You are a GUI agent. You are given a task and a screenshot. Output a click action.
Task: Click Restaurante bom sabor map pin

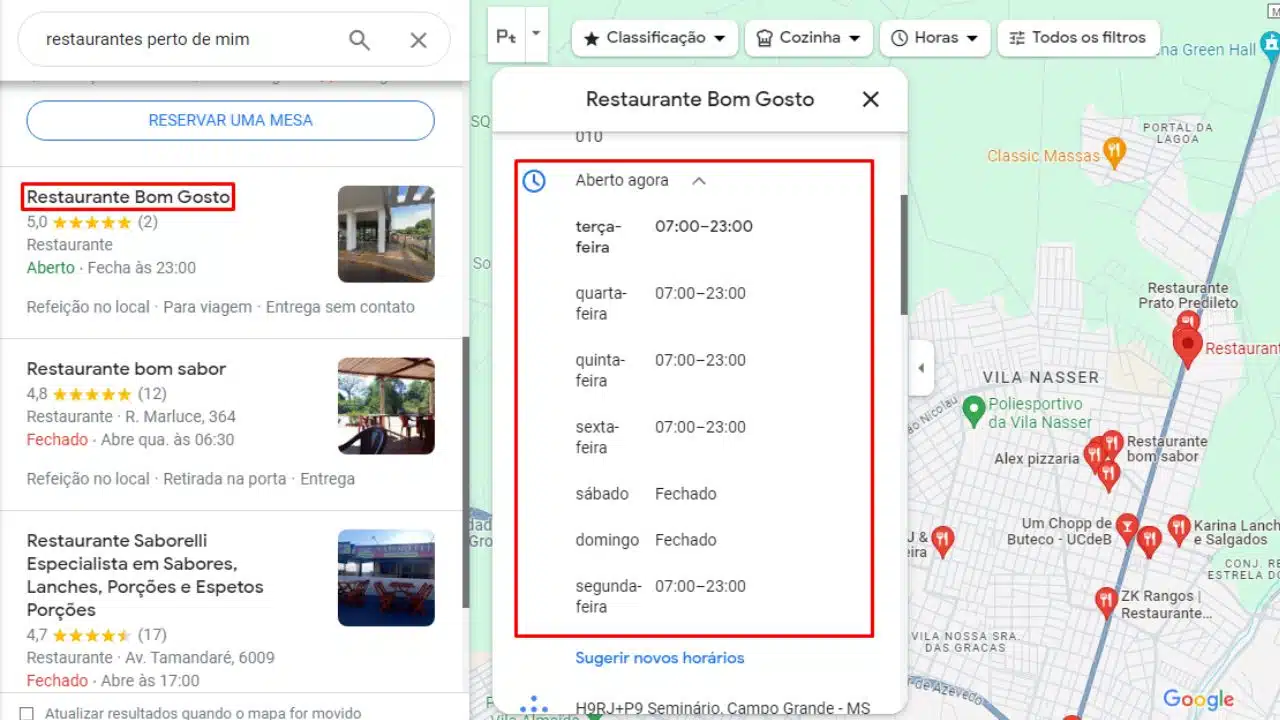pyautogui.click(x=1112, y=444)
